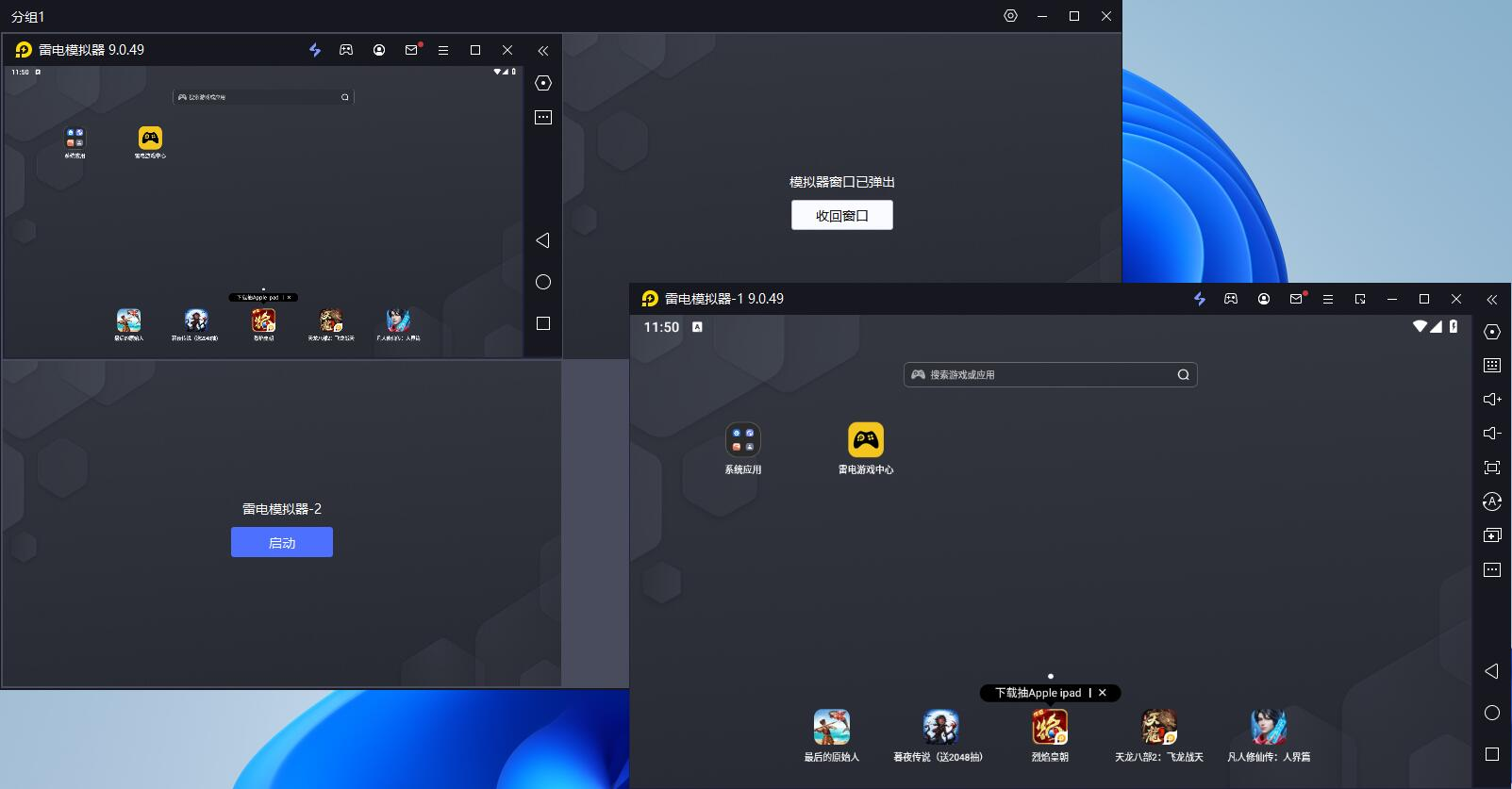Click the Android home circle in 雷电模拟器-1 sidebar

pyautogui.click(x=1491, y=713)
